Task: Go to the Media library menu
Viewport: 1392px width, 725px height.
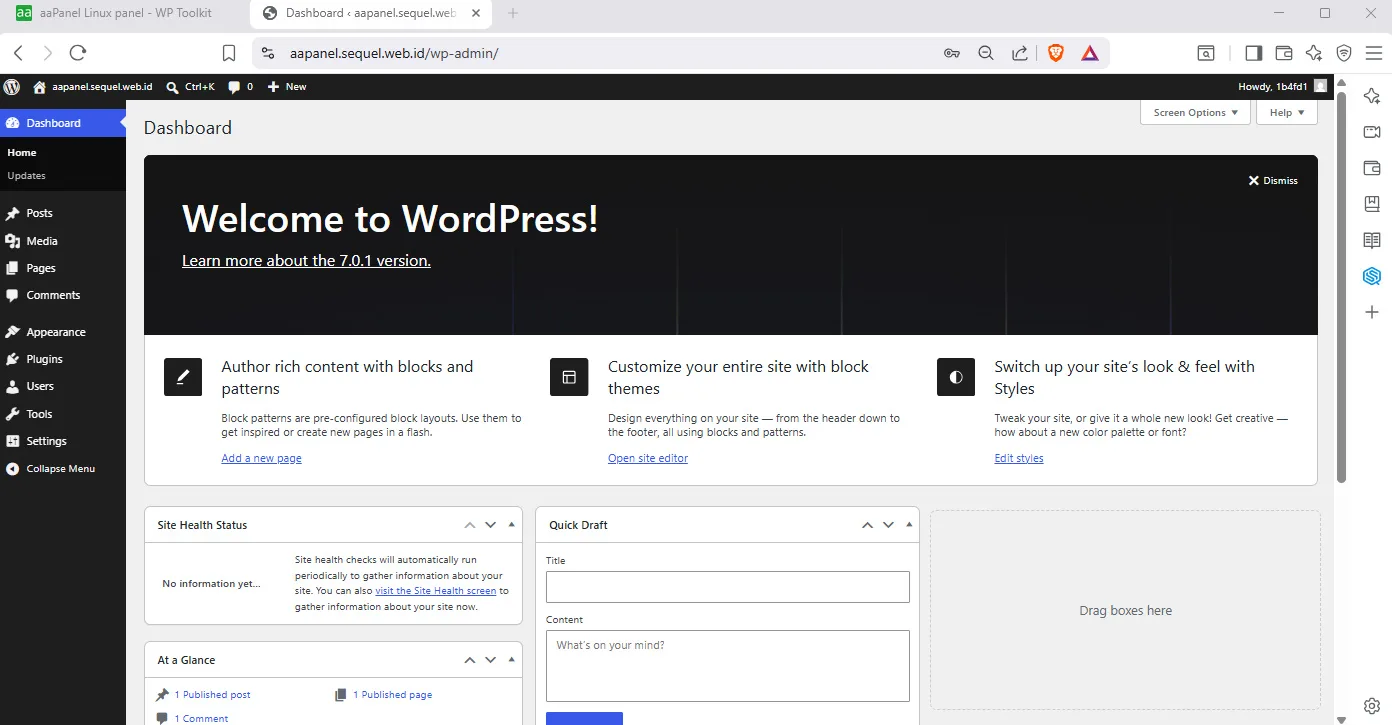Action: coord(63,241)
